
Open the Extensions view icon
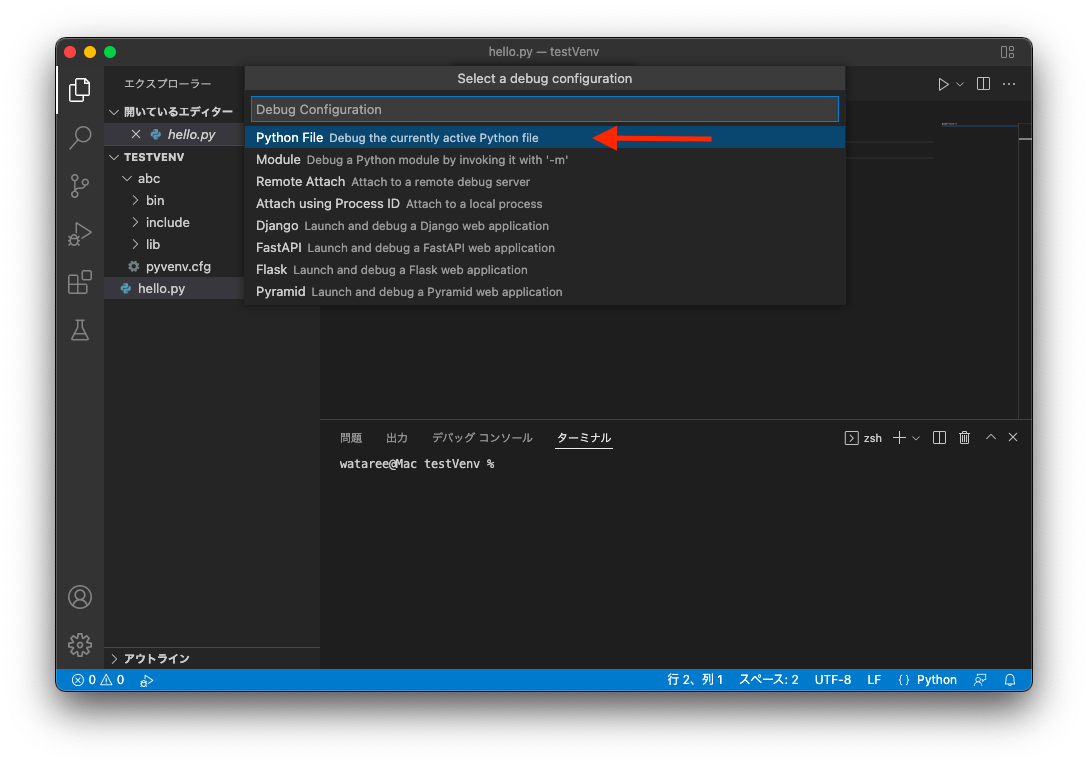point(80,282)
